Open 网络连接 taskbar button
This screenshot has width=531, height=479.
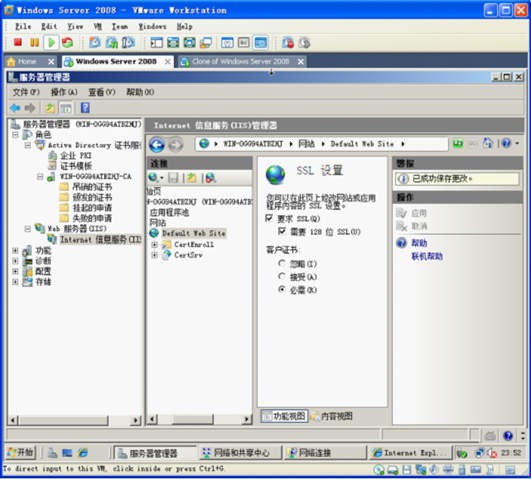tap(324, 453)
